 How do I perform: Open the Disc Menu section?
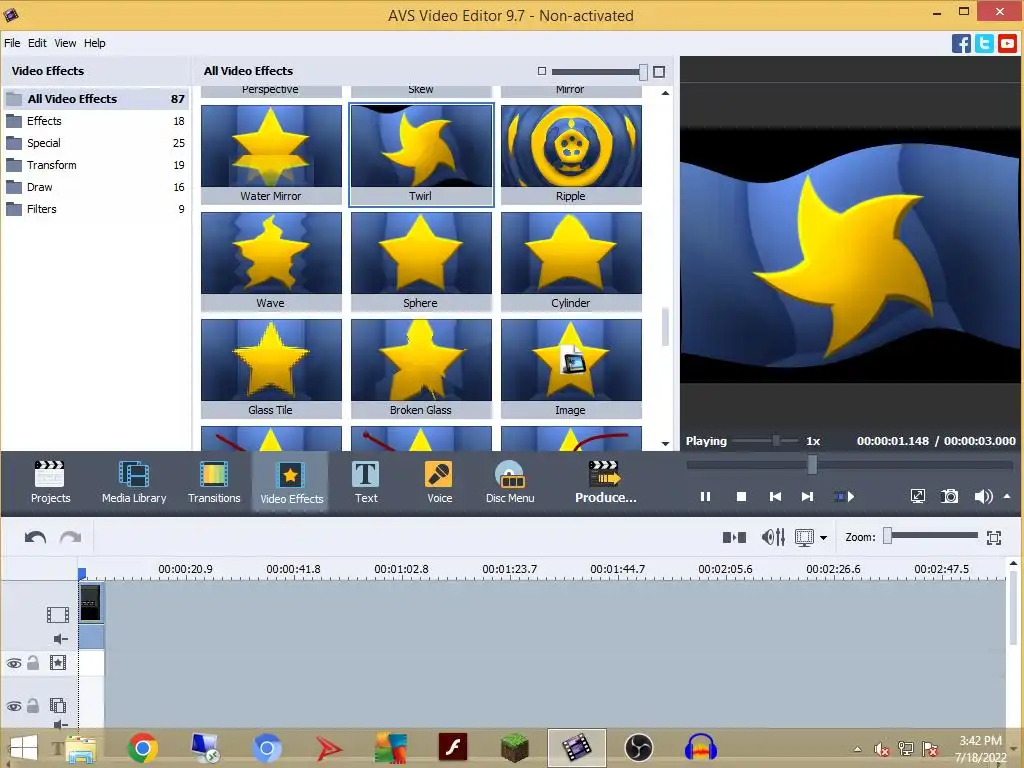[510, 482]
